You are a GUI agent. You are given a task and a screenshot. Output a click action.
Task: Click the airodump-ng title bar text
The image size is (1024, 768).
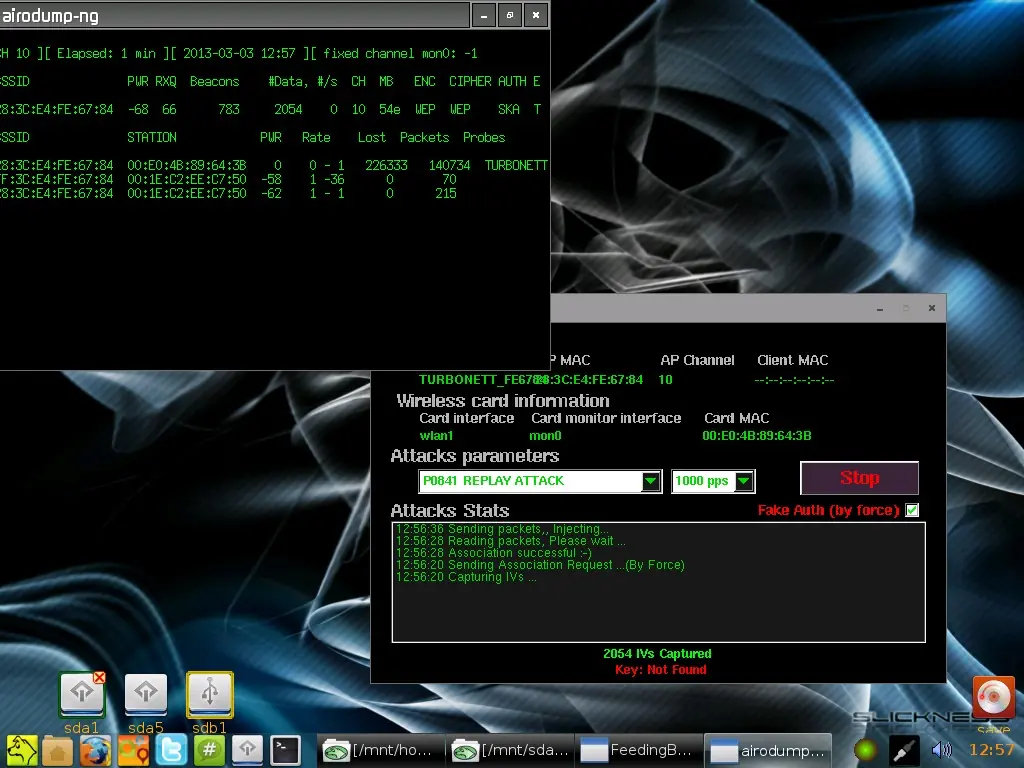click(x=50, y=16)
